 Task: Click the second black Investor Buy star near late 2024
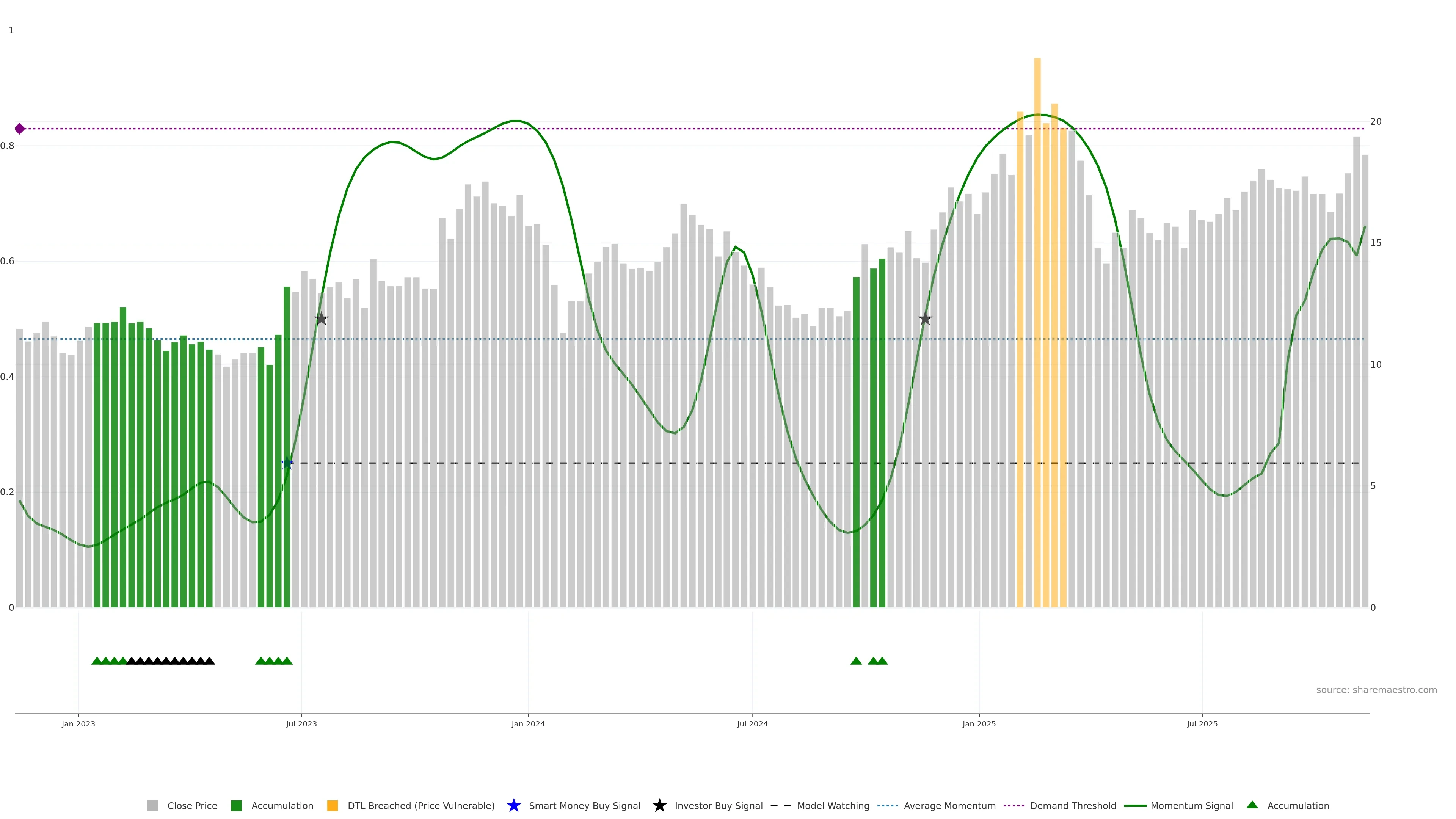[x=925, y=319]
